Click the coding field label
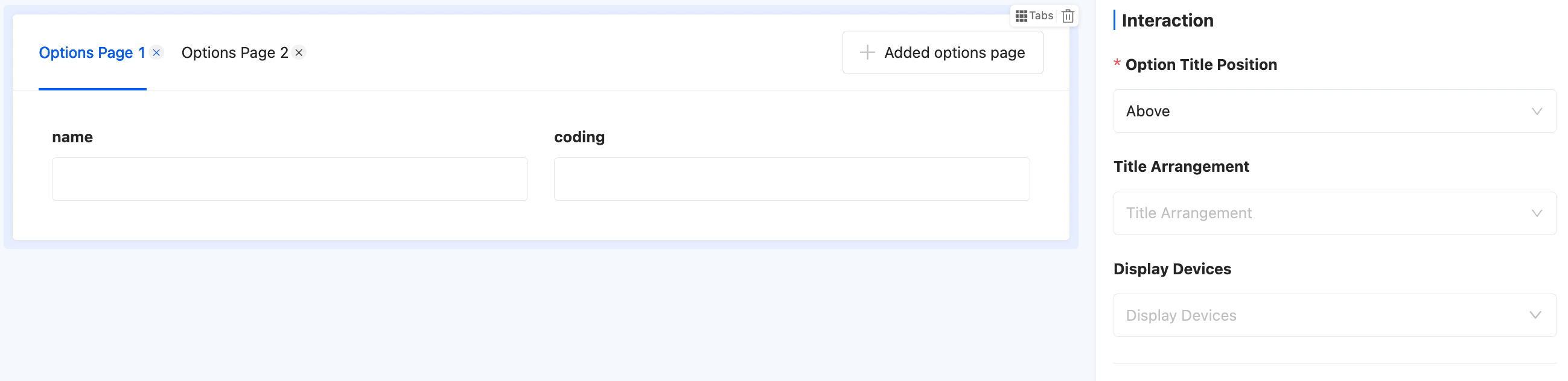Screen dimensions: 1568x381 579,137
